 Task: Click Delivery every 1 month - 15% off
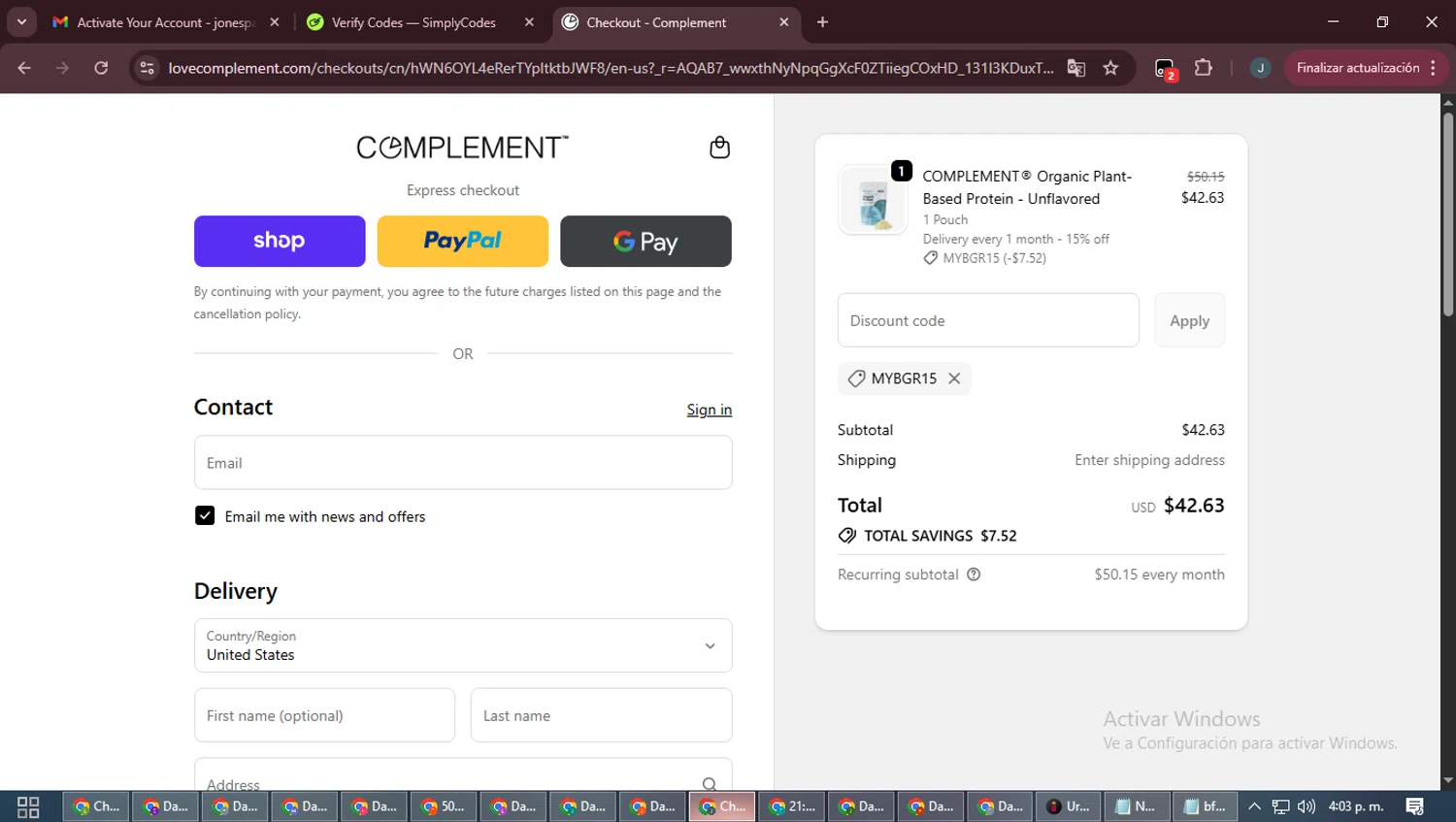[x=1015, y=239]
